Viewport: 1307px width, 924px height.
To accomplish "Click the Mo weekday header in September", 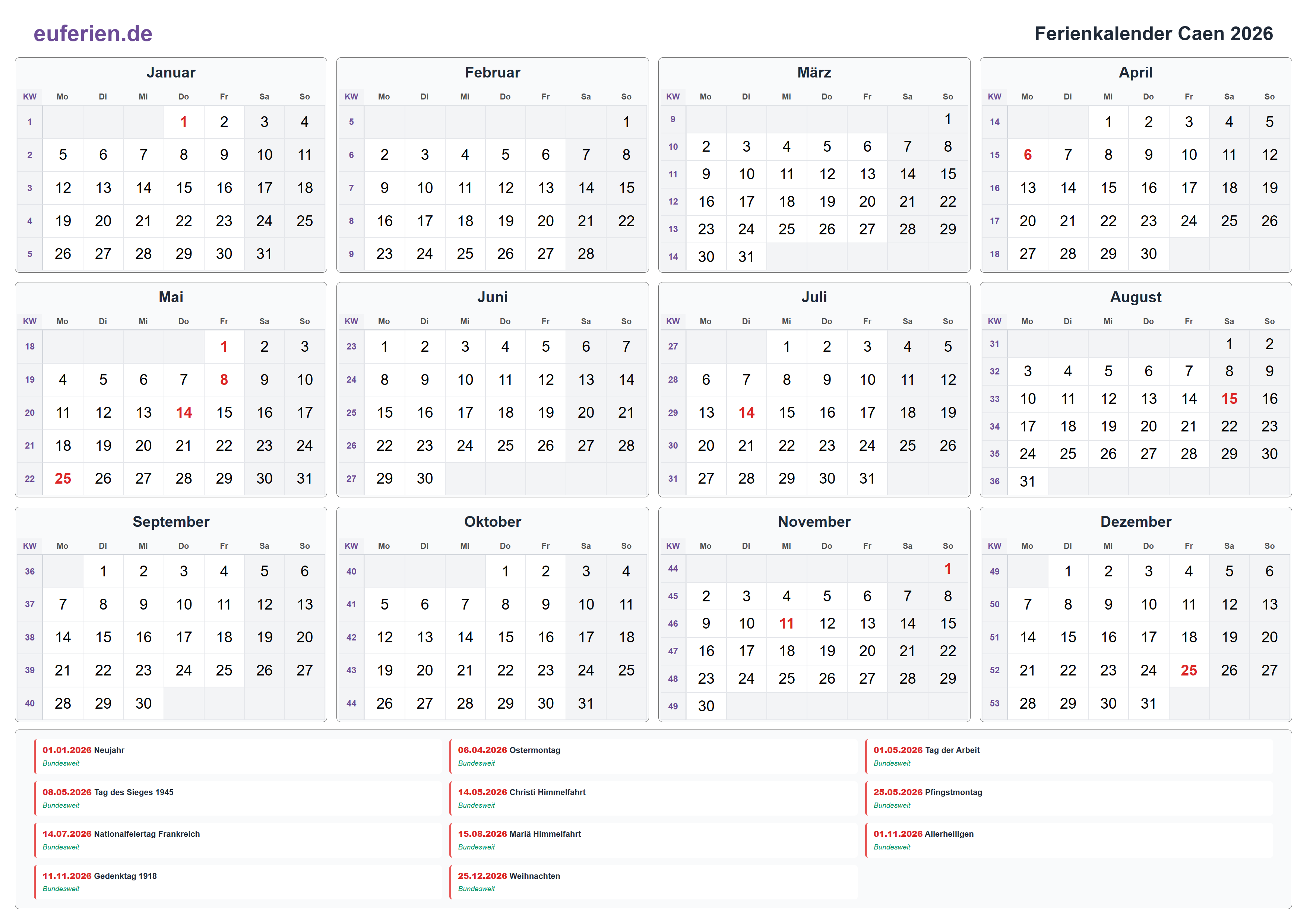I will [x=63, y=546].
